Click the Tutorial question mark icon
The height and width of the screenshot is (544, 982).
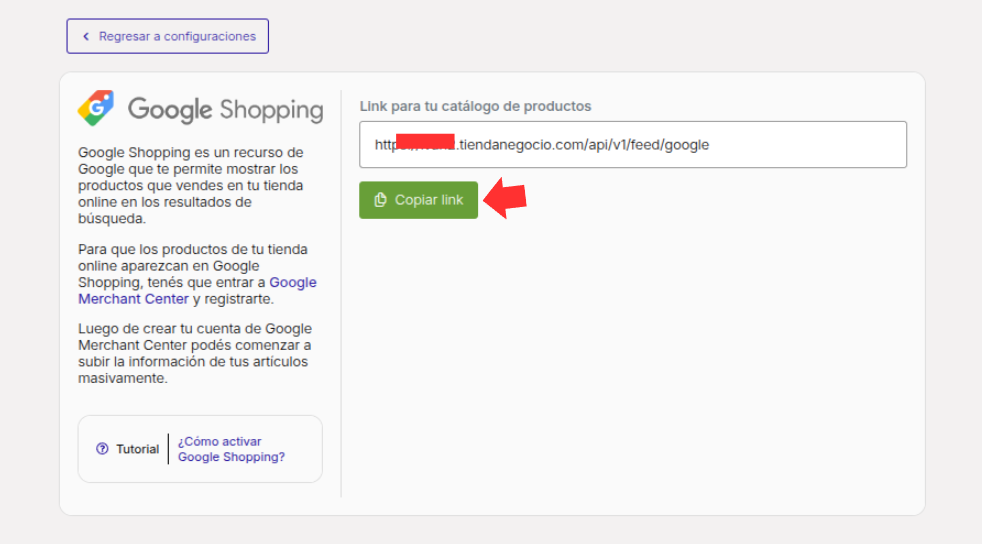[102, 449]
